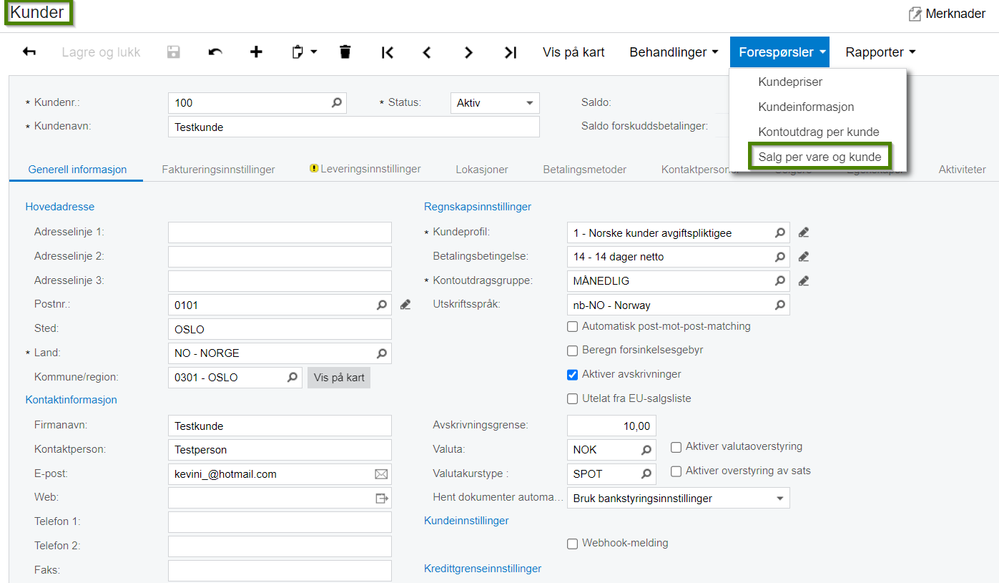999x583 pixels.
Task: Click pencil edit icon next to Kontoutdragsgruppe
Action: click(x=803, y=281)
